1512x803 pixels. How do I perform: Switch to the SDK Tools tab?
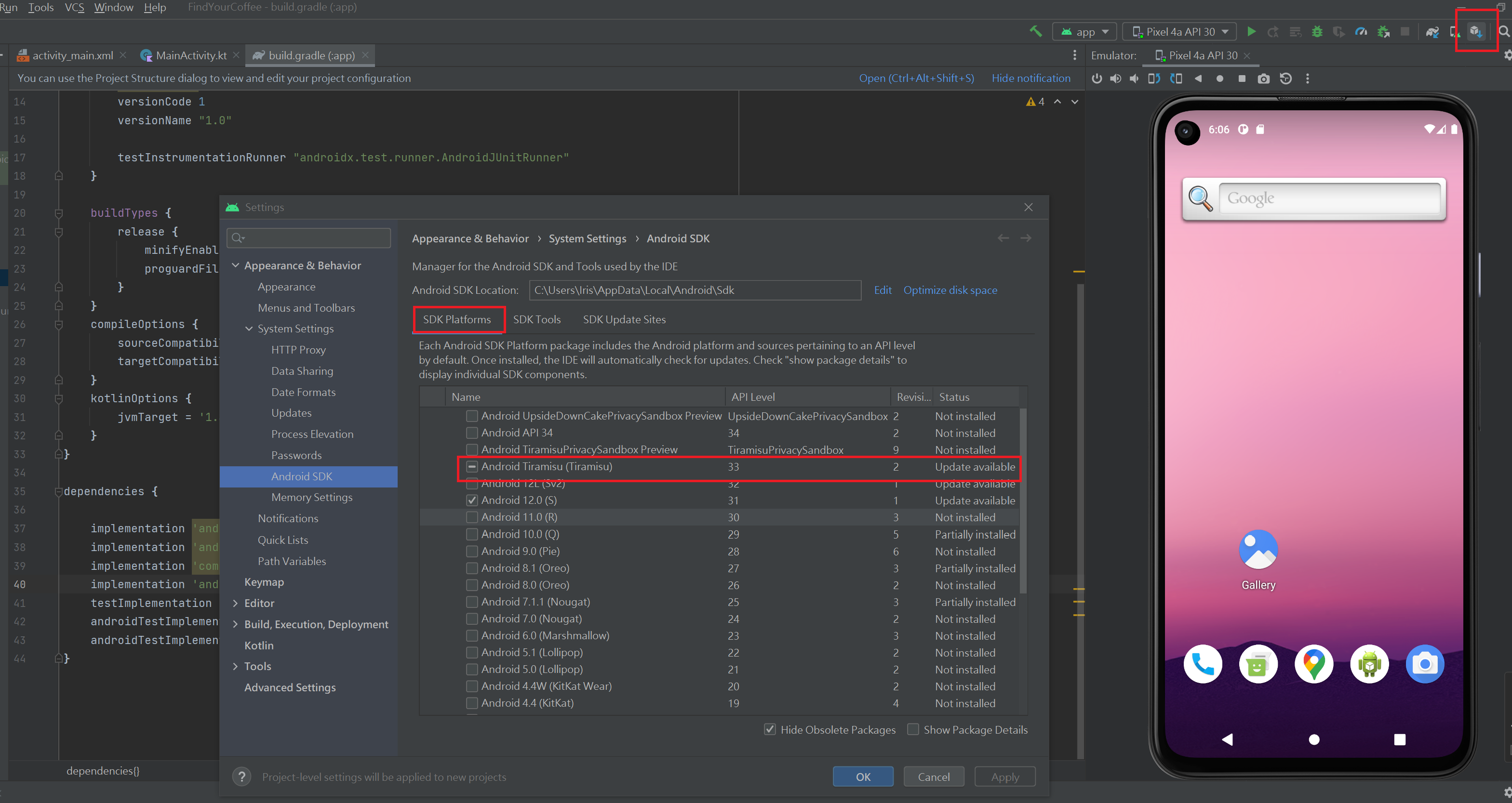coord(536,319)
